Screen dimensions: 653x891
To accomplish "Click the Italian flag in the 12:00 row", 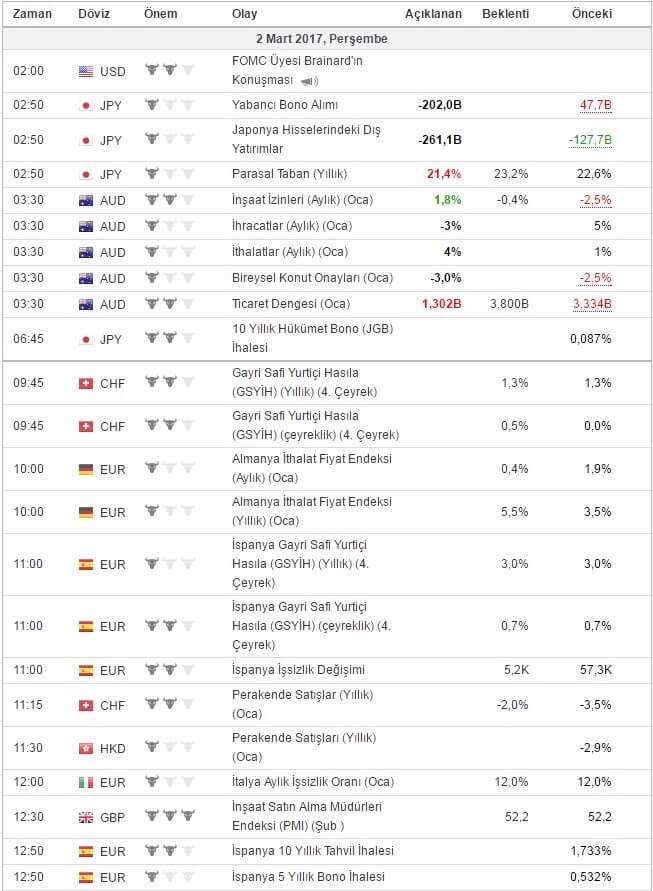I will (x=86, y=782).
